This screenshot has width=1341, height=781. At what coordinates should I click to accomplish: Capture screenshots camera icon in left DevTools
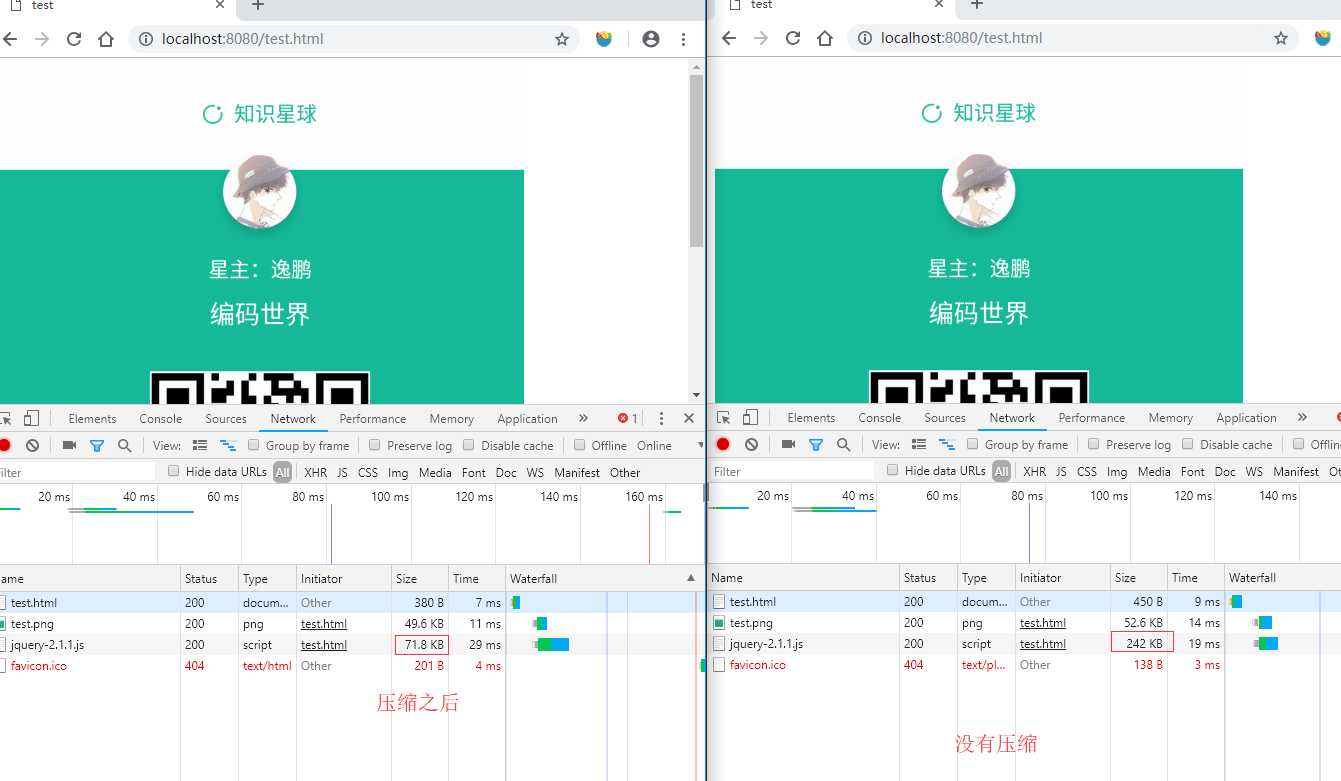coord(69,445)
